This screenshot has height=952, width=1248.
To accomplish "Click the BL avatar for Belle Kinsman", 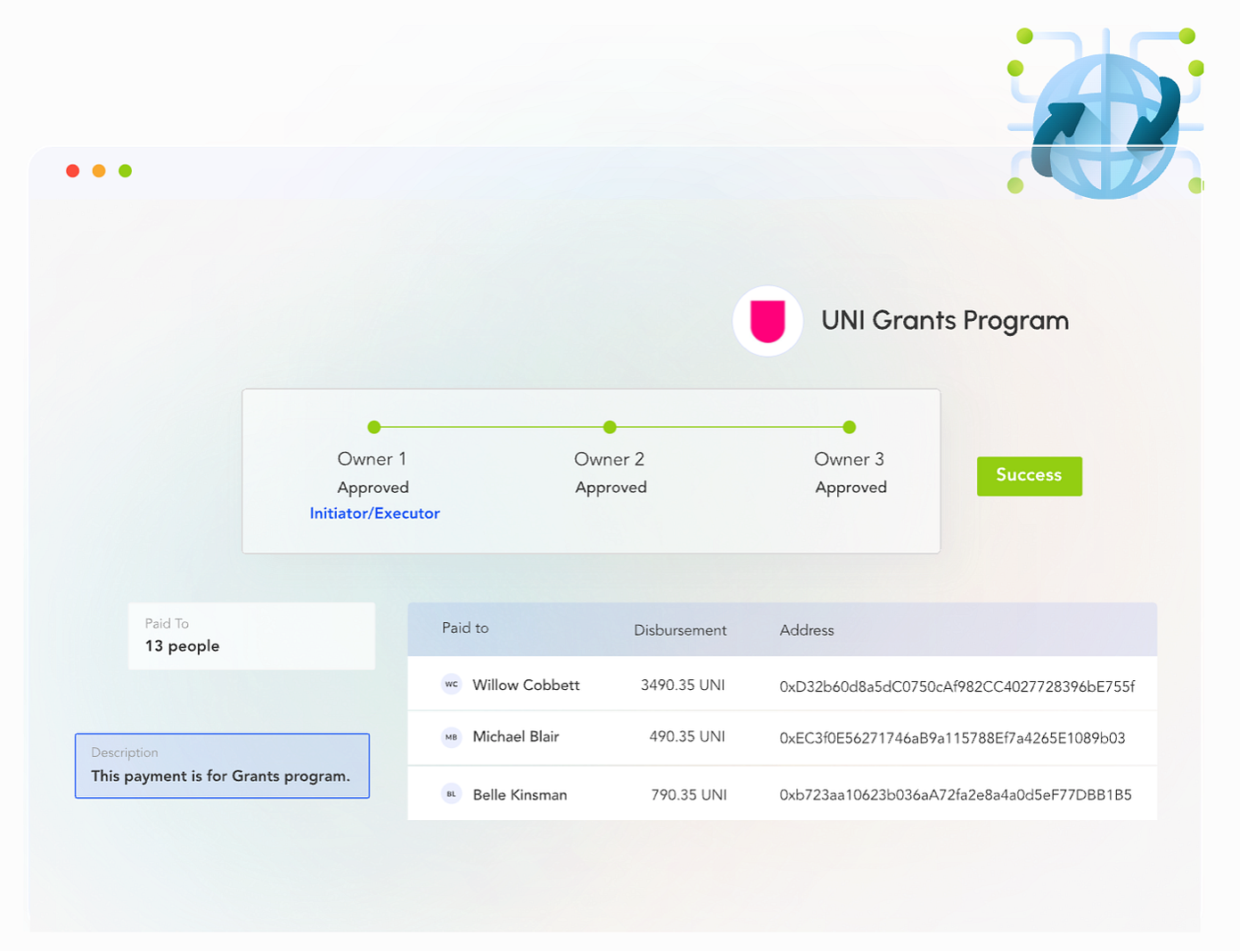I will pyautogui.click(x=452, y=794).
